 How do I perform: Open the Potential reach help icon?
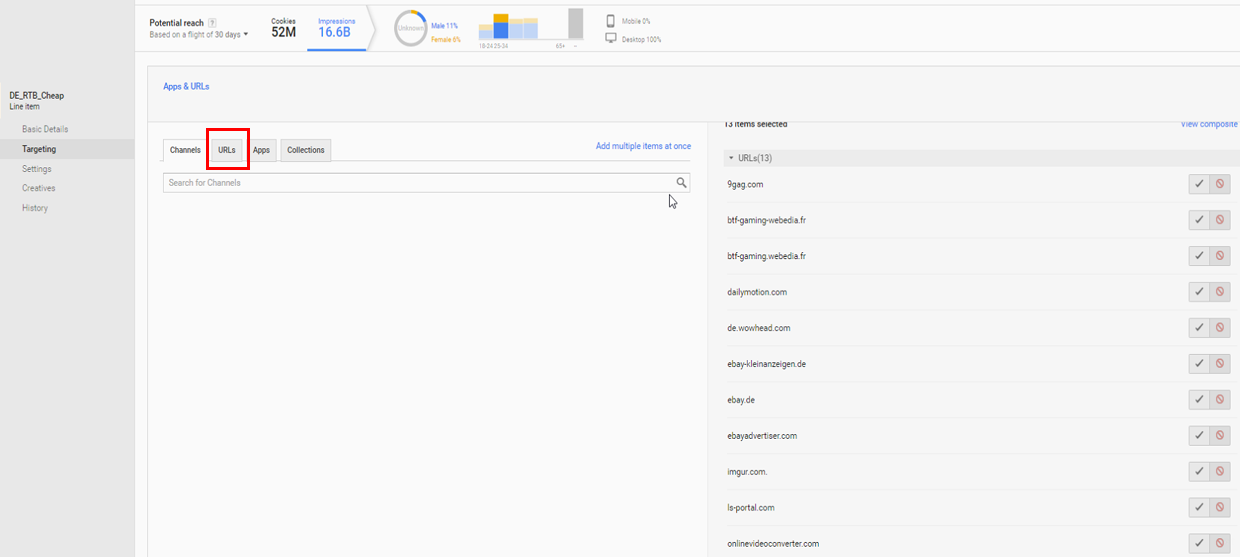point(212,22)
